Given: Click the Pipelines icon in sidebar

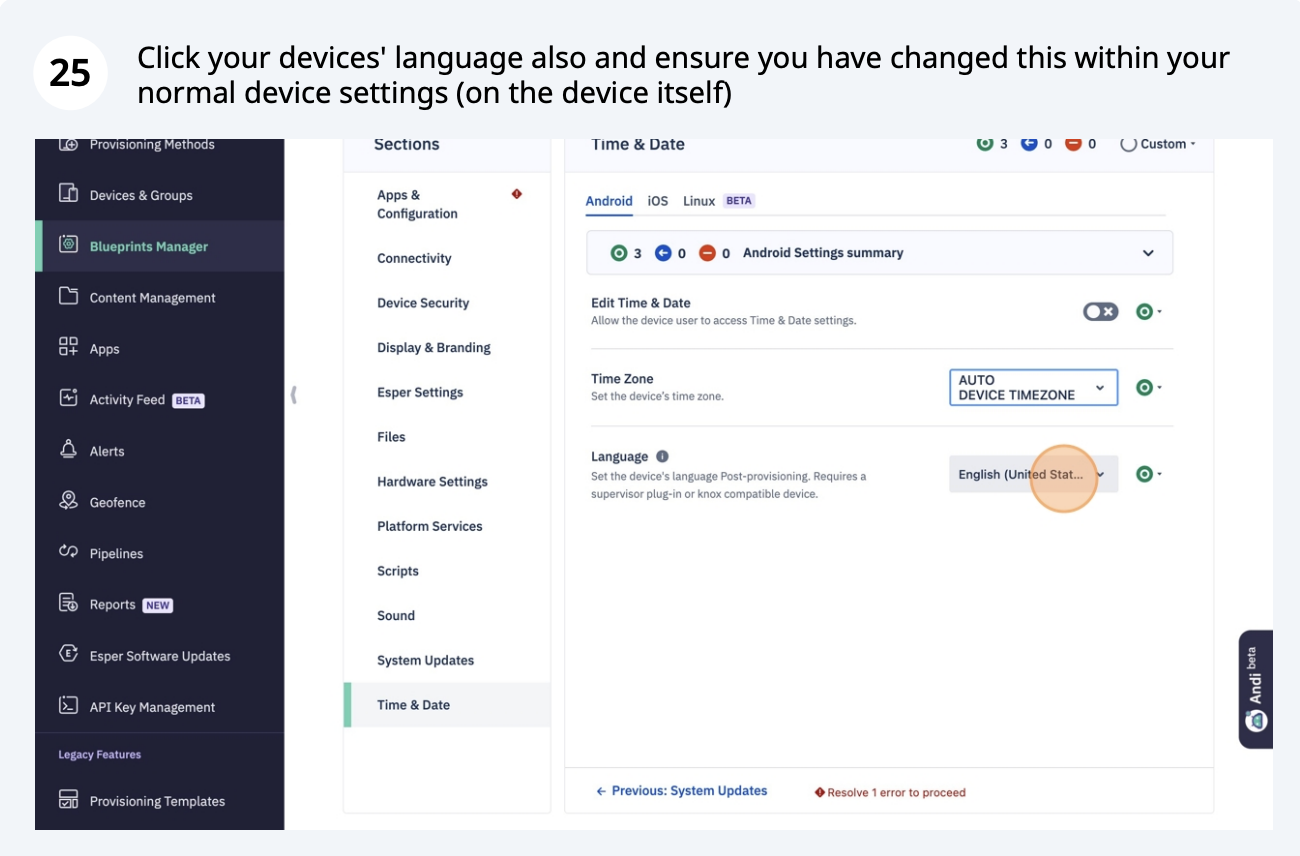Looking at the screenshot, I should coord(68,552).
